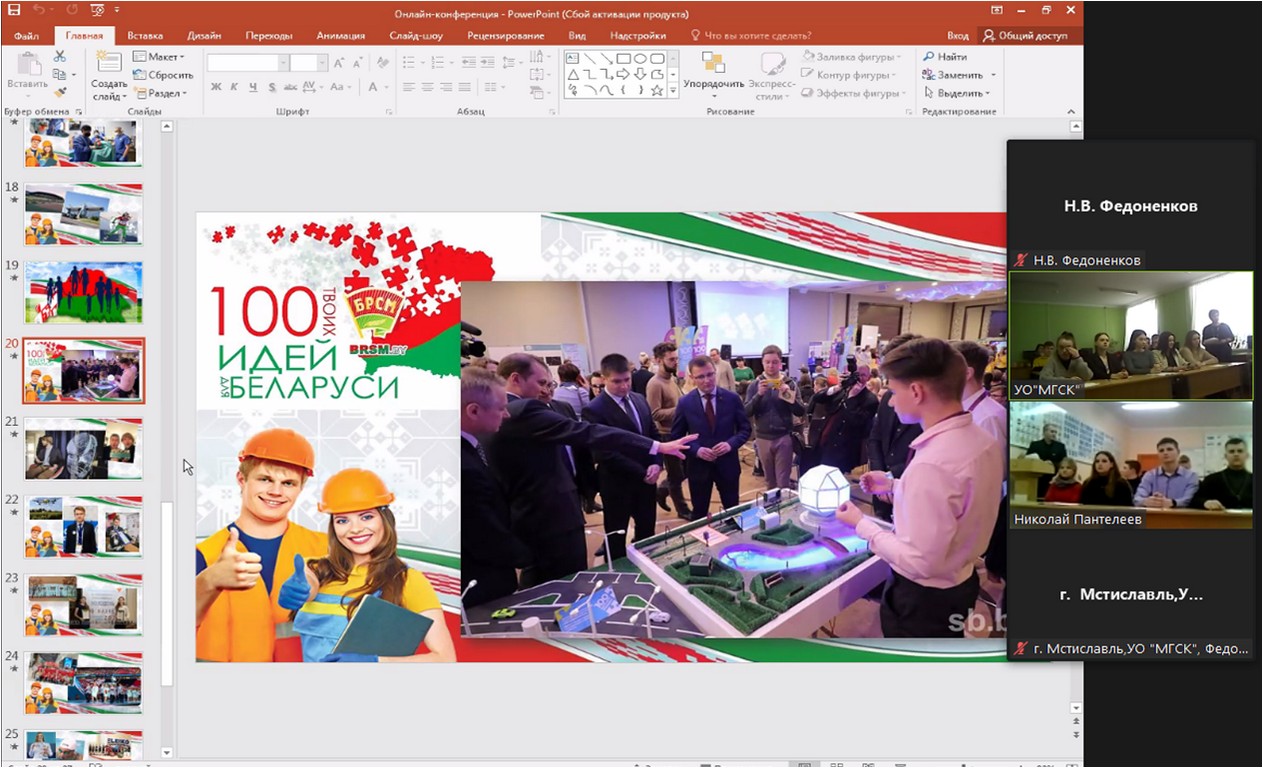Open the Файл menu

(x=27, y=35)
